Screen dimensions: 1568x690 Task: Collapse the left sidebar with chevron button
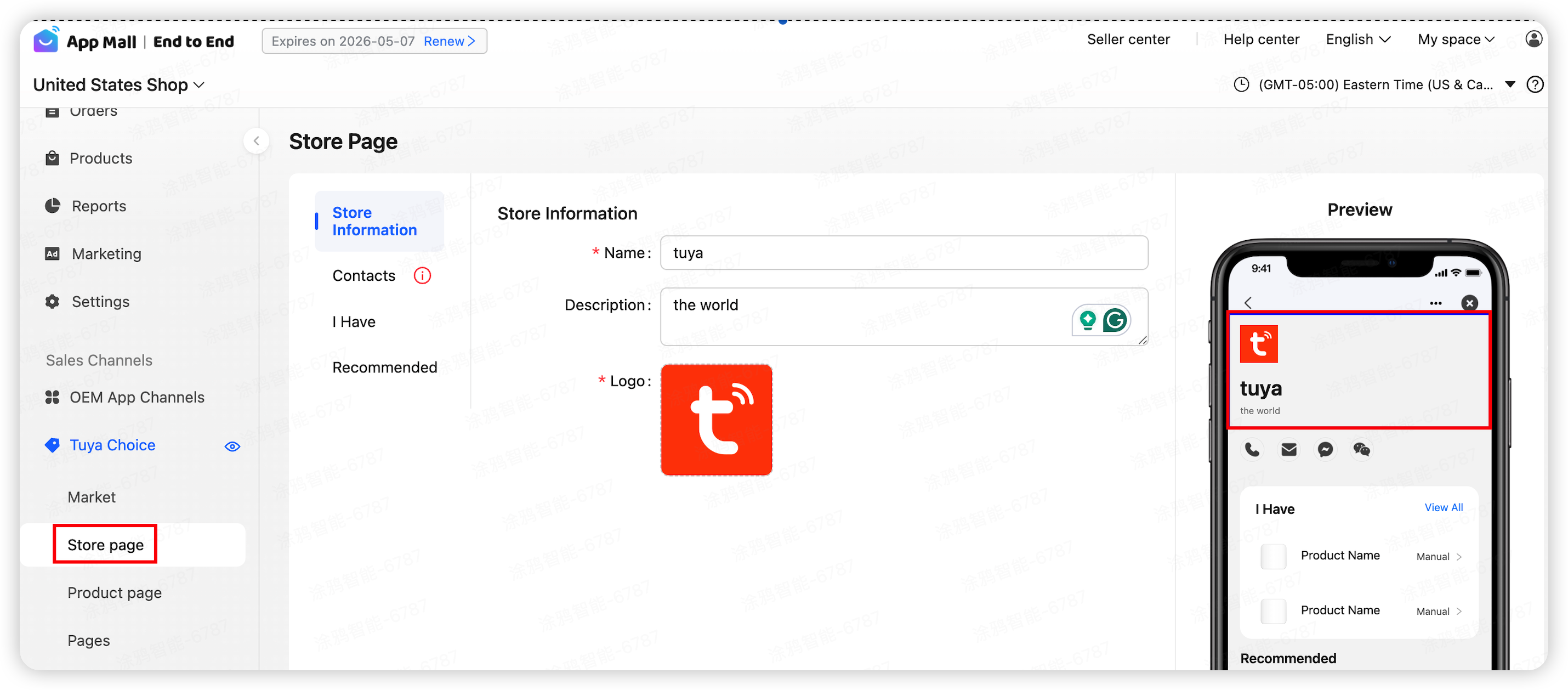(x=256, y=142)
